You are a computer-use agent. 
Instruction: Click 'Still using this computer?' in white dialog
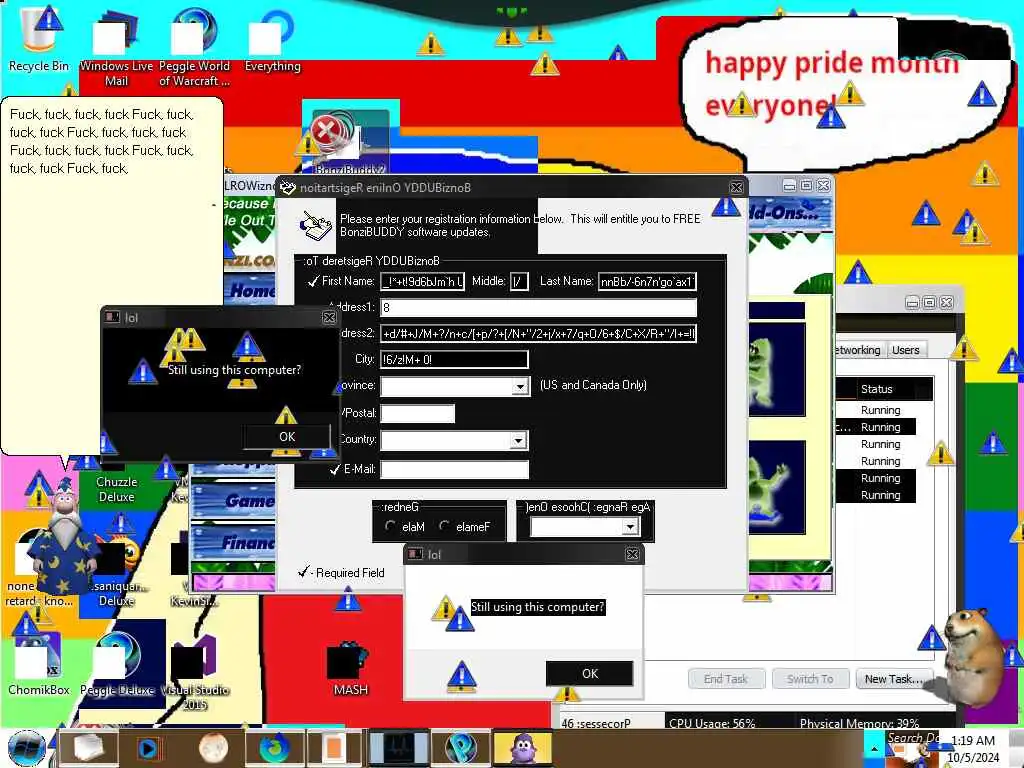[537, 607]
